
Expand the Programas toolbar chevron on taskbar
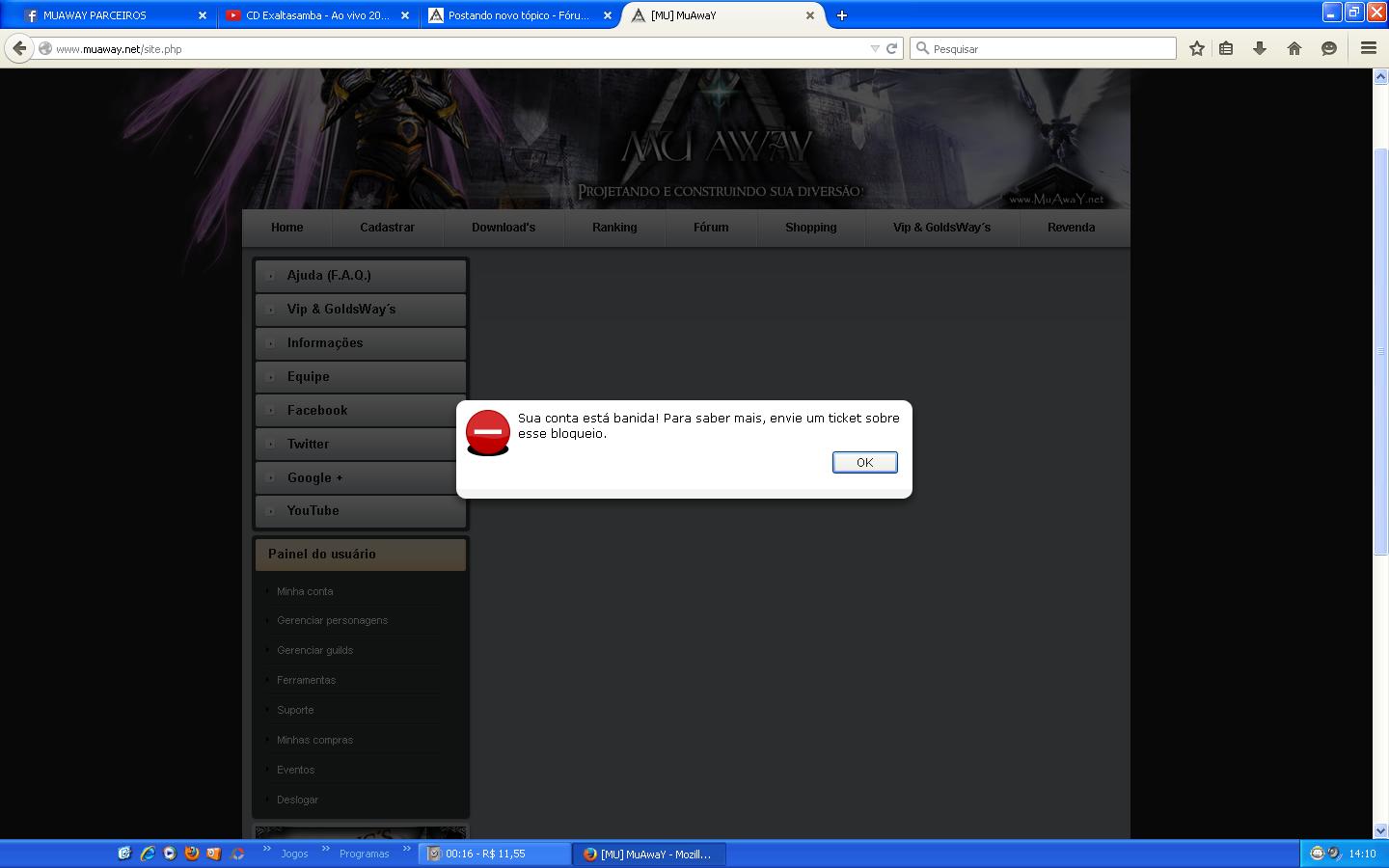(407, 850)
